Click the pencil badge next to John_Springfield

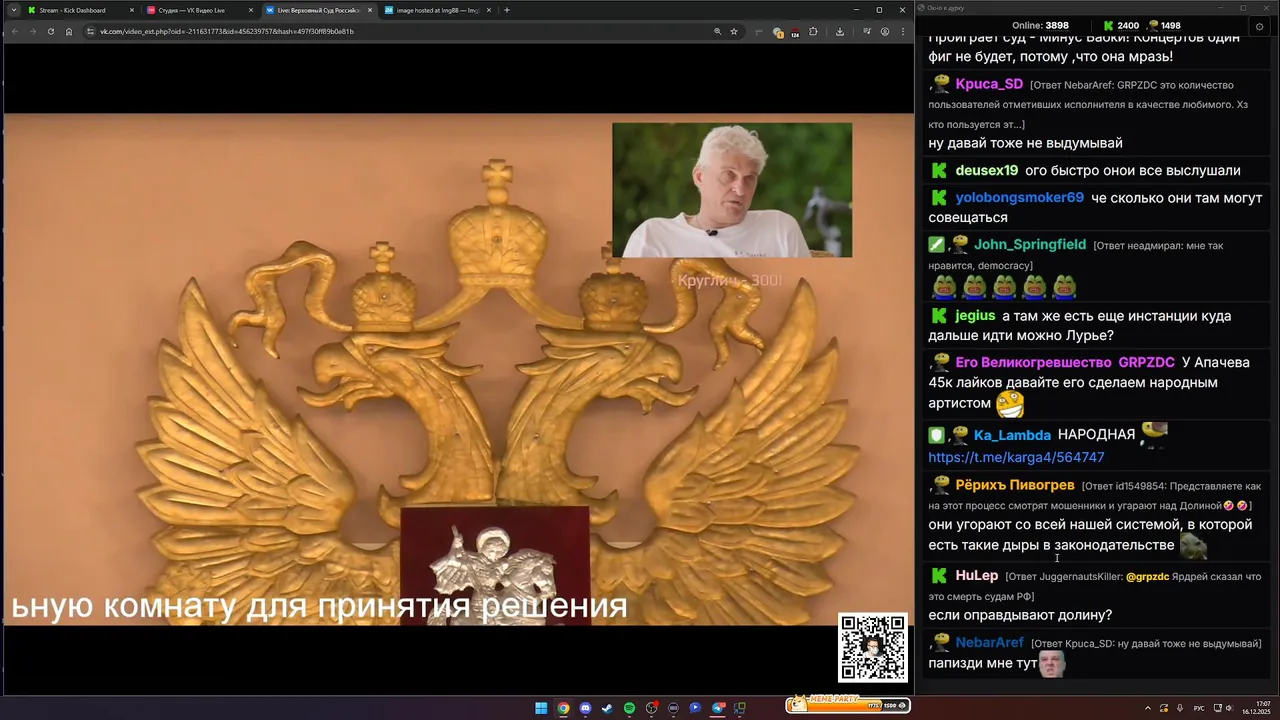[936, 244]
